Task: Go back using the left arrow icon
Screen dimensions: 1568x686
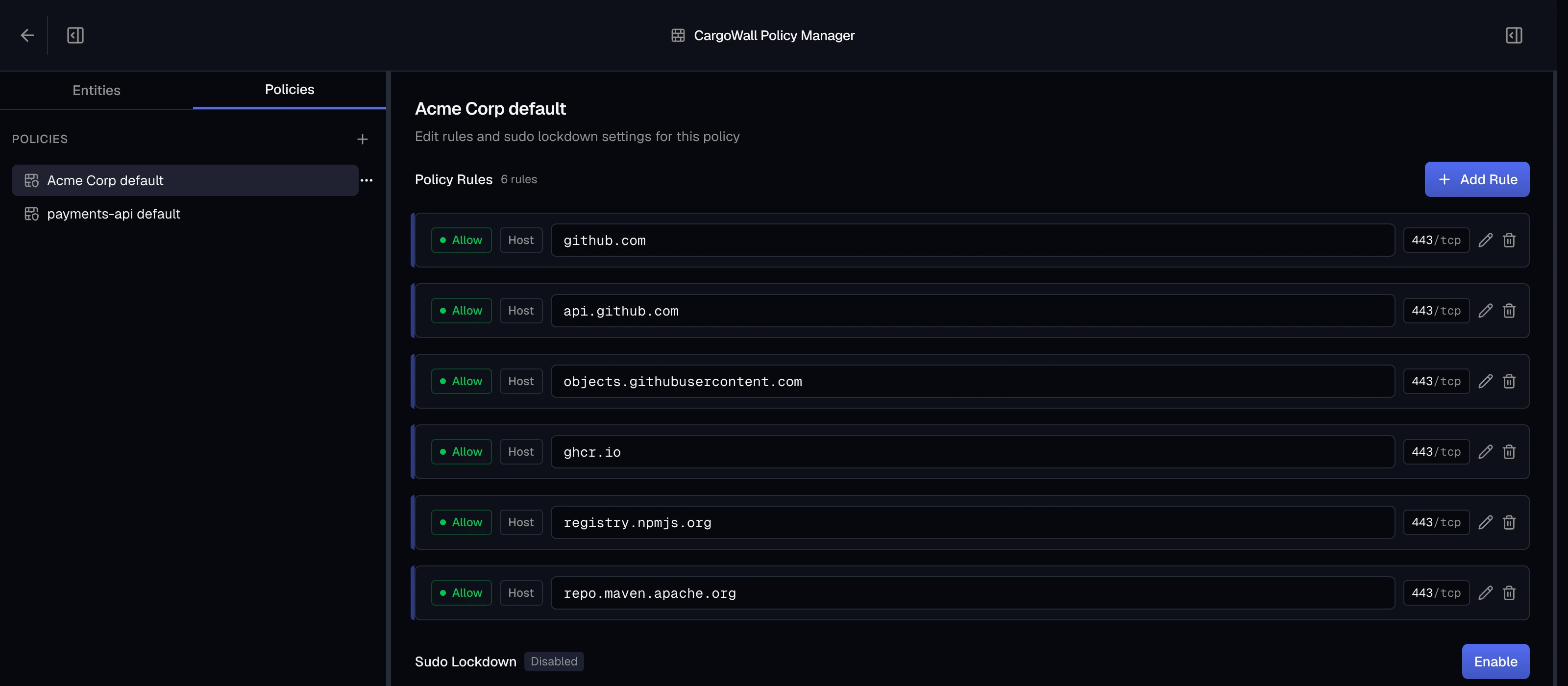Action: pyautogui.click(x=27, y=35)
